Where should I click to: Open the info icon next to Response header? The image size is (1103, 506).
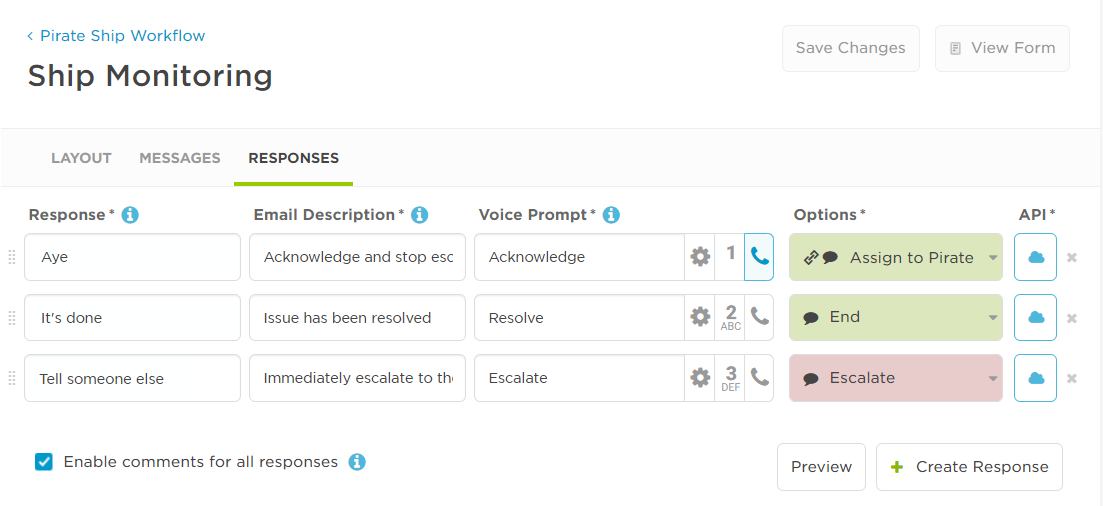coord(130,215)
